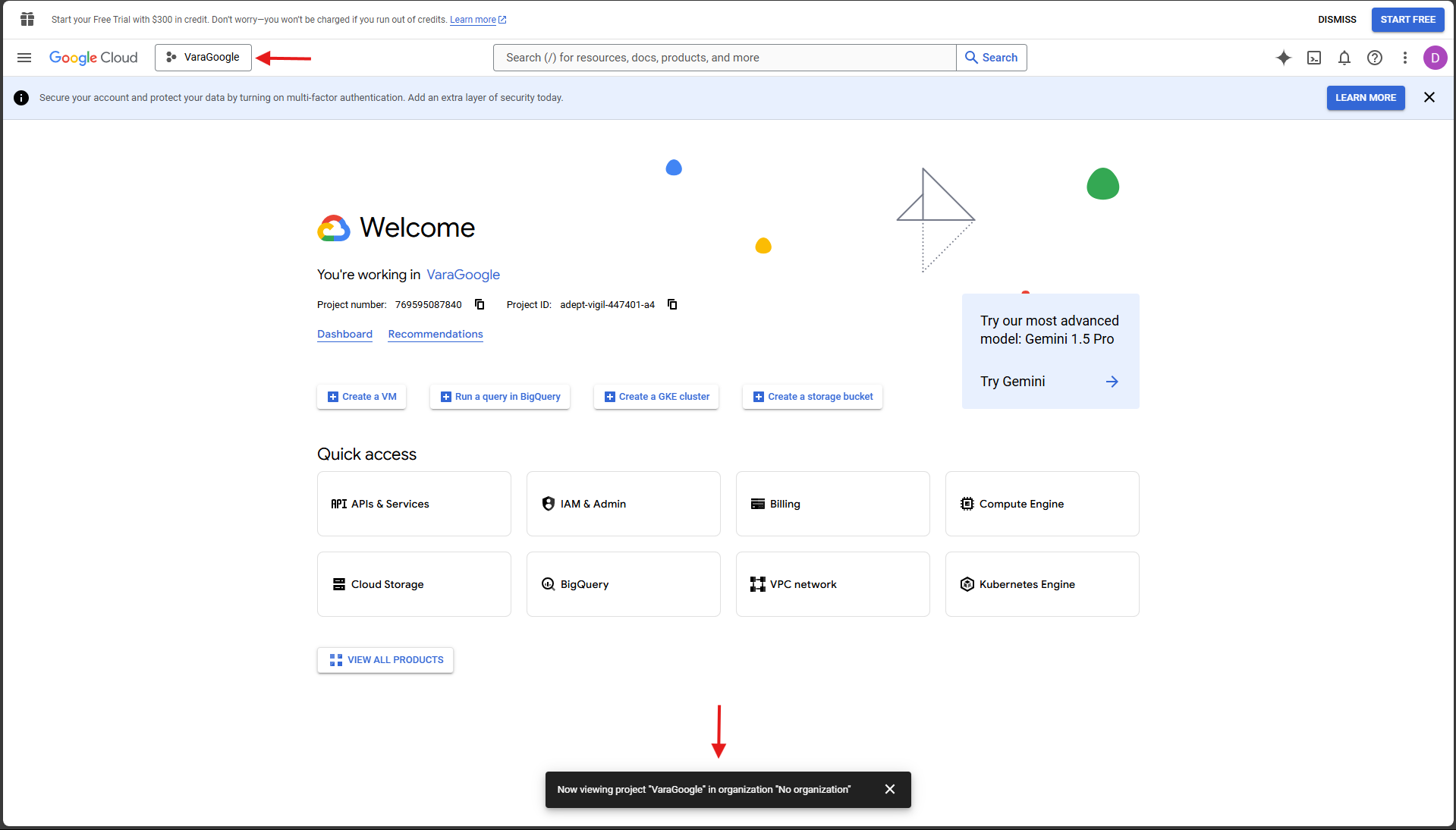Open the main navigation hamburger menu

[x=24, y=58]
